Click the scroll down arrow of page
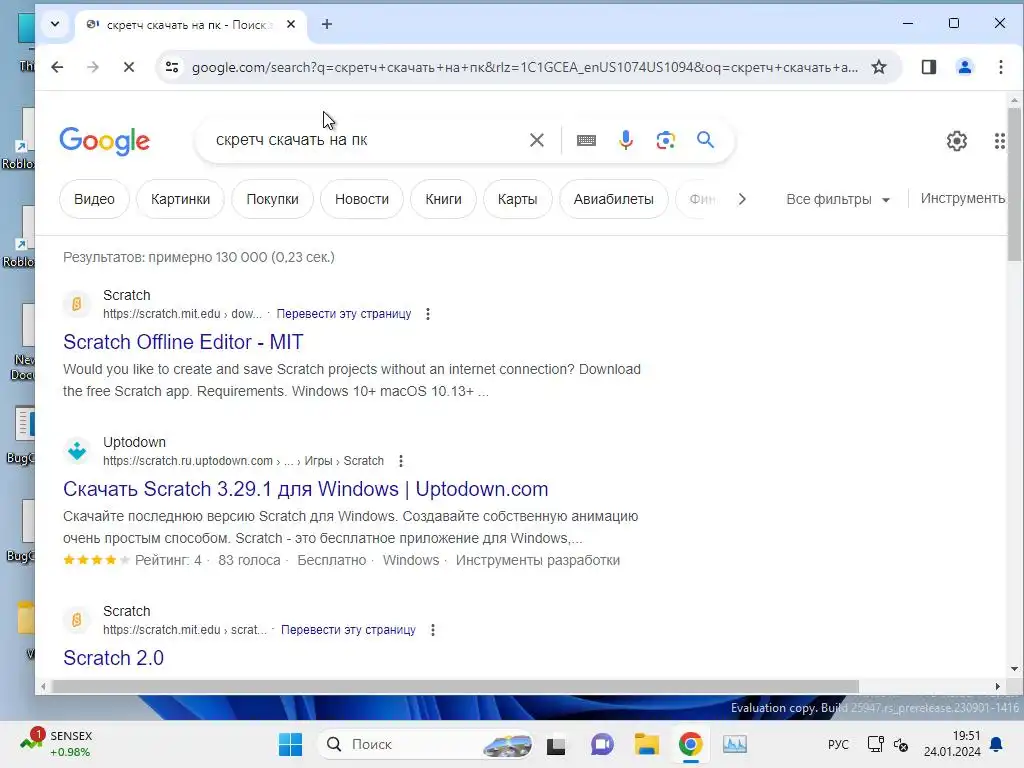 [x=1014, y=669]
